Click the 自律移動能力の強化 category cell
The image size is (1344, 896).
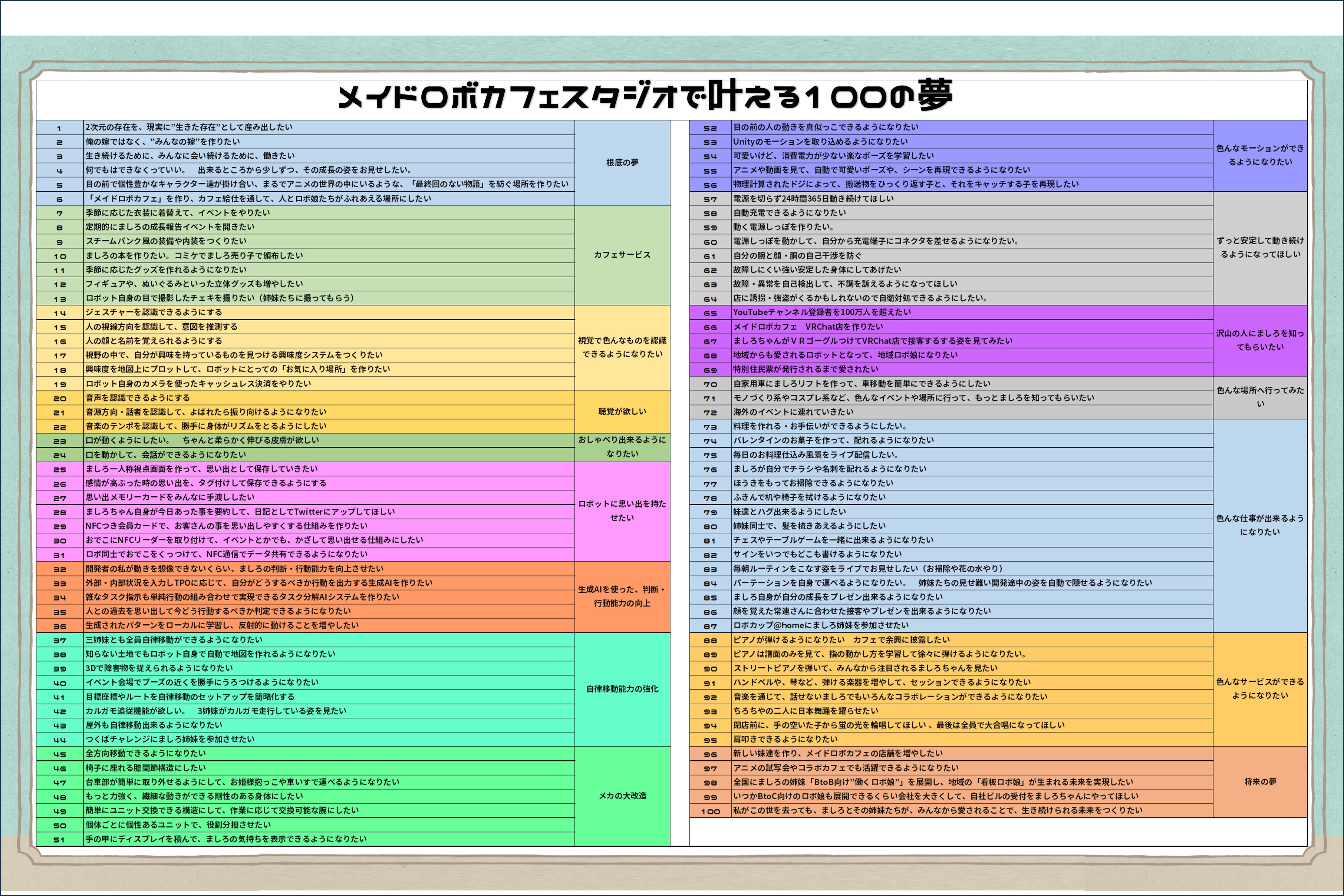coord(622,689)
